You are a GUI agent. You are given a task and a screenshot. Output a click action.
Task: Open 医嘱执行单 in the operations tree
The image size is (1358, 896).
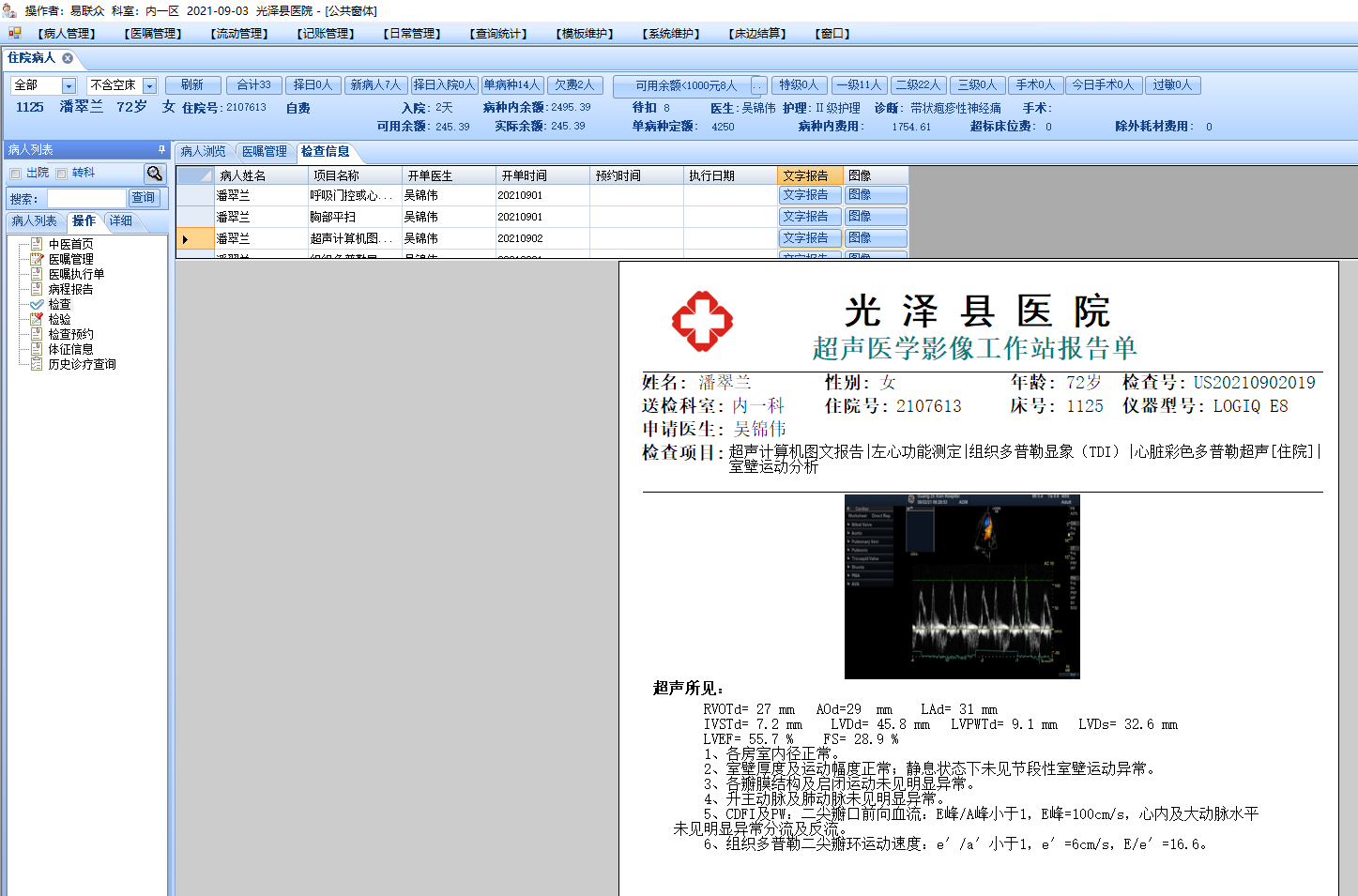[76, 274]
